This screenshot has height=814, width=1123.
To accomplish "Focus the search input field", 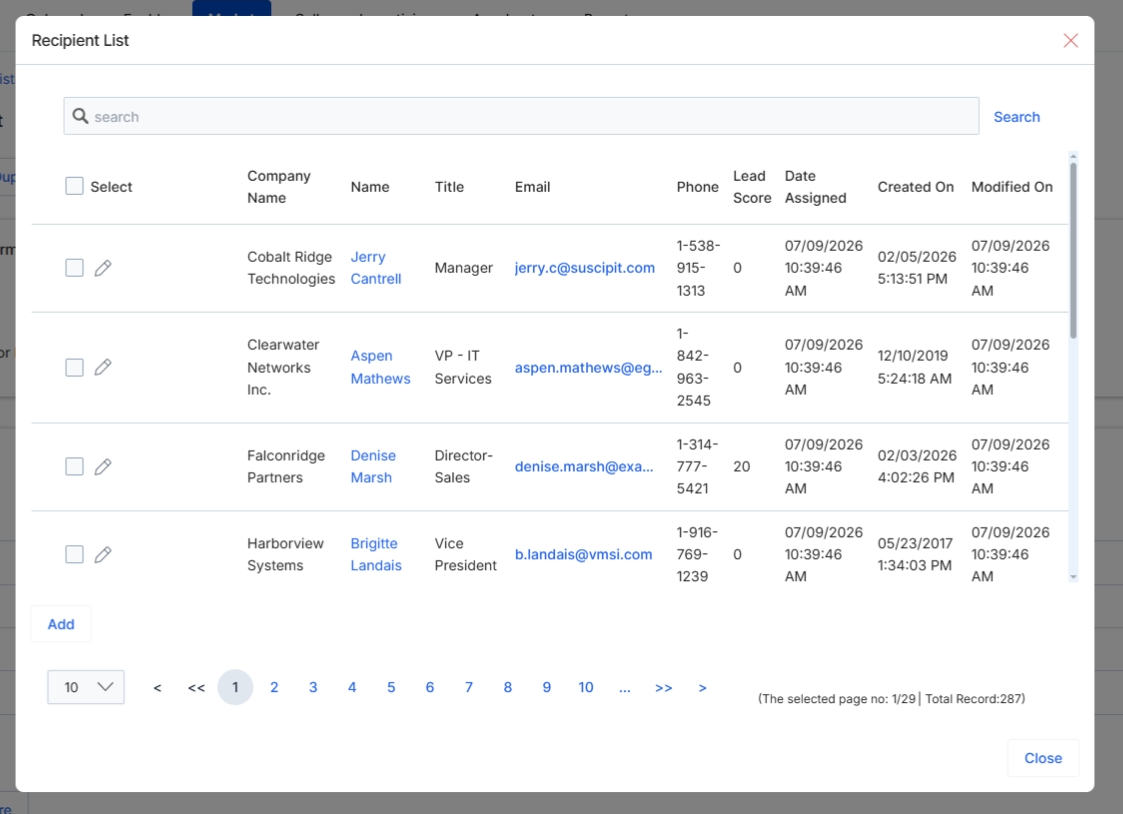I will coord(521,116).
